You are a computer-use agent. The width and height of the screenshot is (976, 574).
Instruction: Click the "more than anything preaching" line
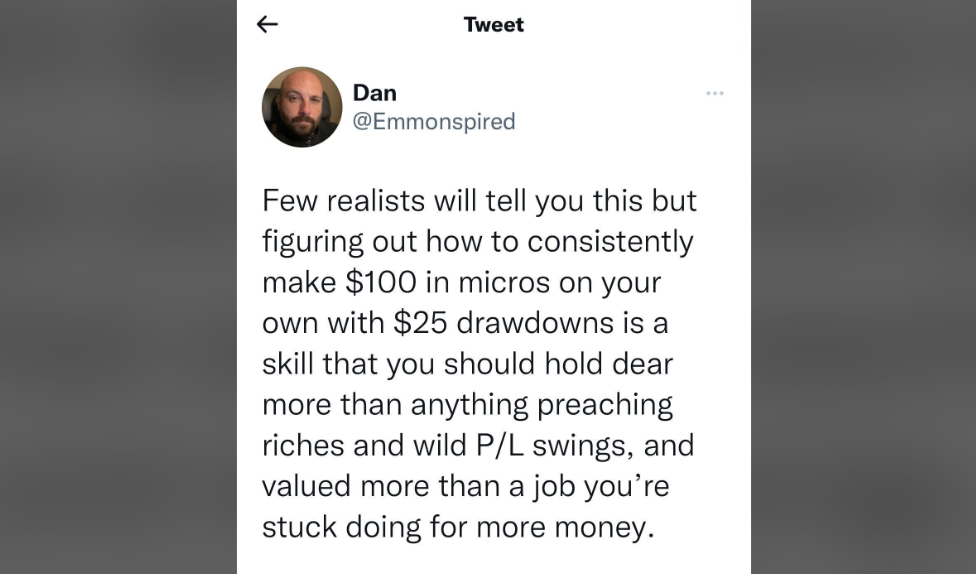click(467, 405)
